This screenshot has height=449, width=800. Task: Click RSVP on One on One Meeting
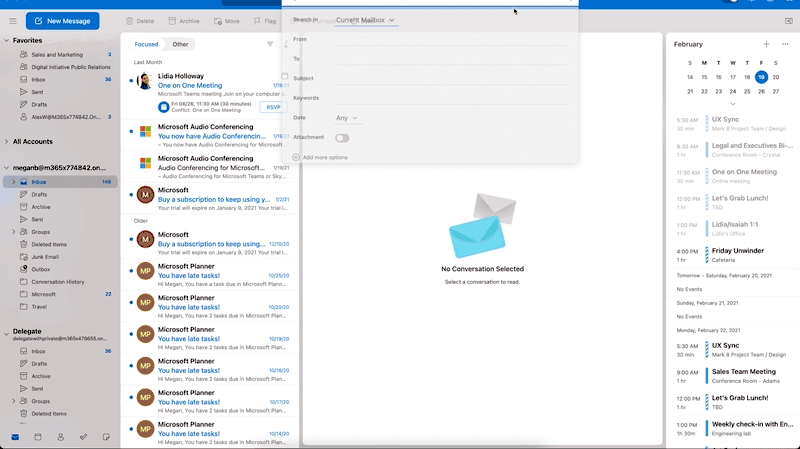point(273,107)
